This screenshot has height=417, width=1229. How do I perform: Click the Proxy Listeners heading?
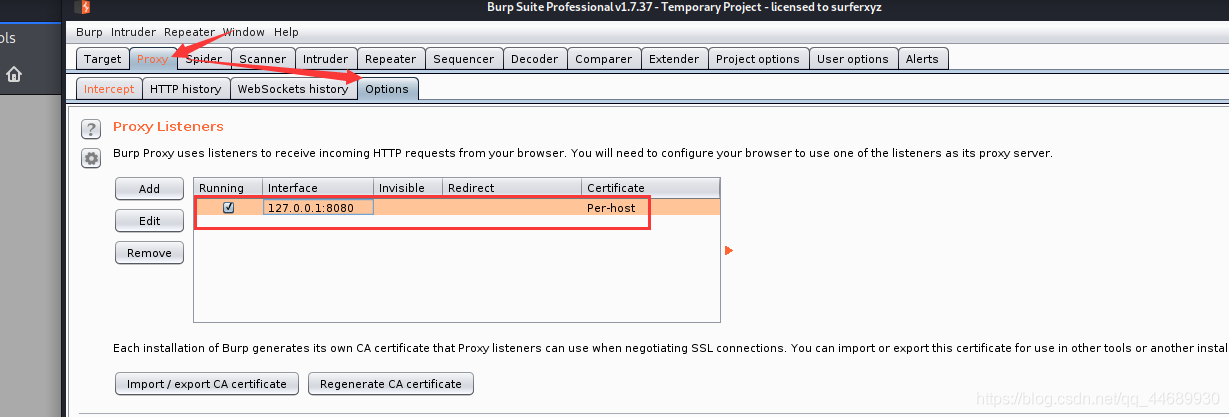click(168, 127)
